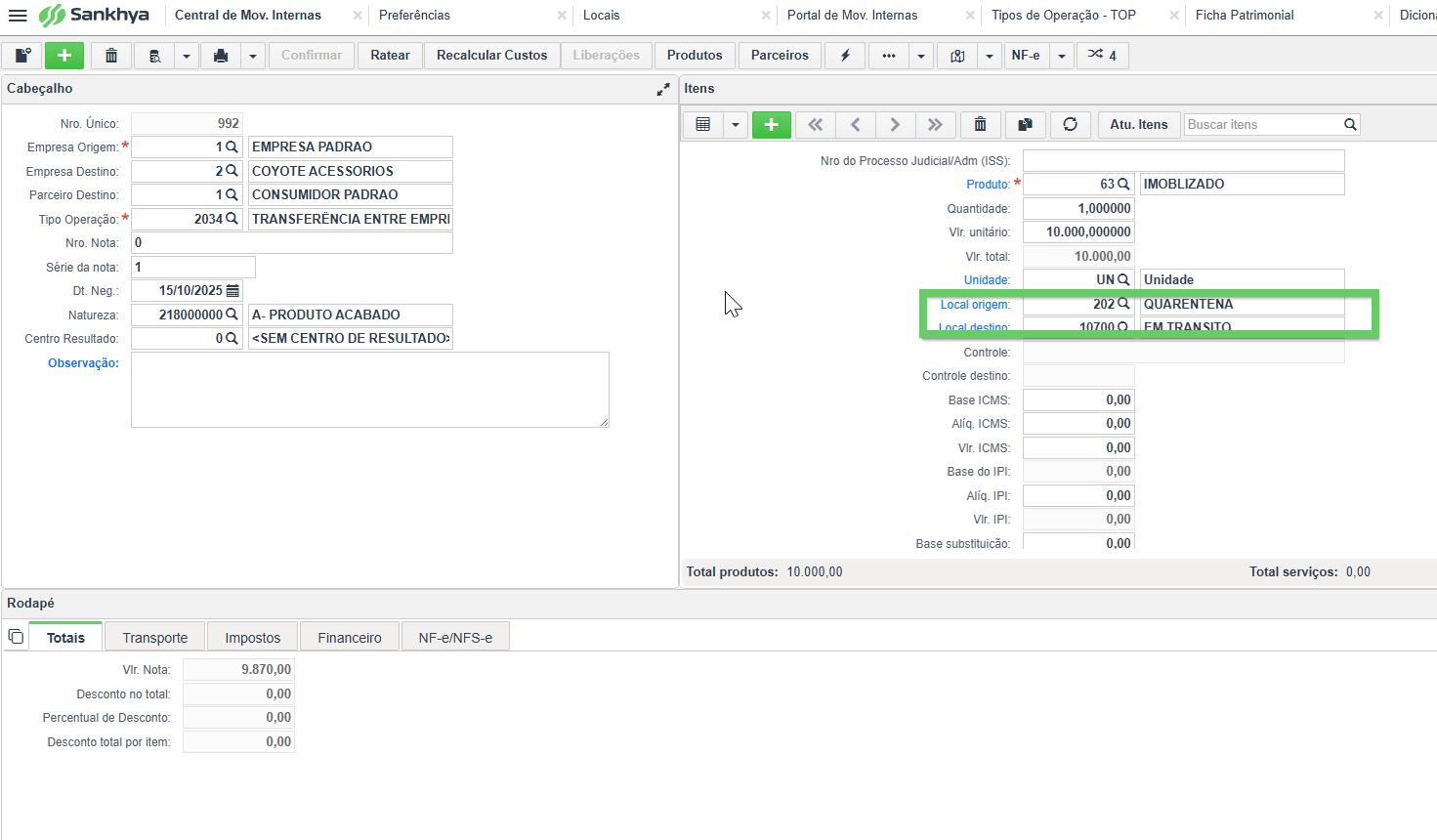Expand dropdown next to document preview icon
This screenshot has height=840, width=1437.
pyautogui.click(x=187, y=56)
